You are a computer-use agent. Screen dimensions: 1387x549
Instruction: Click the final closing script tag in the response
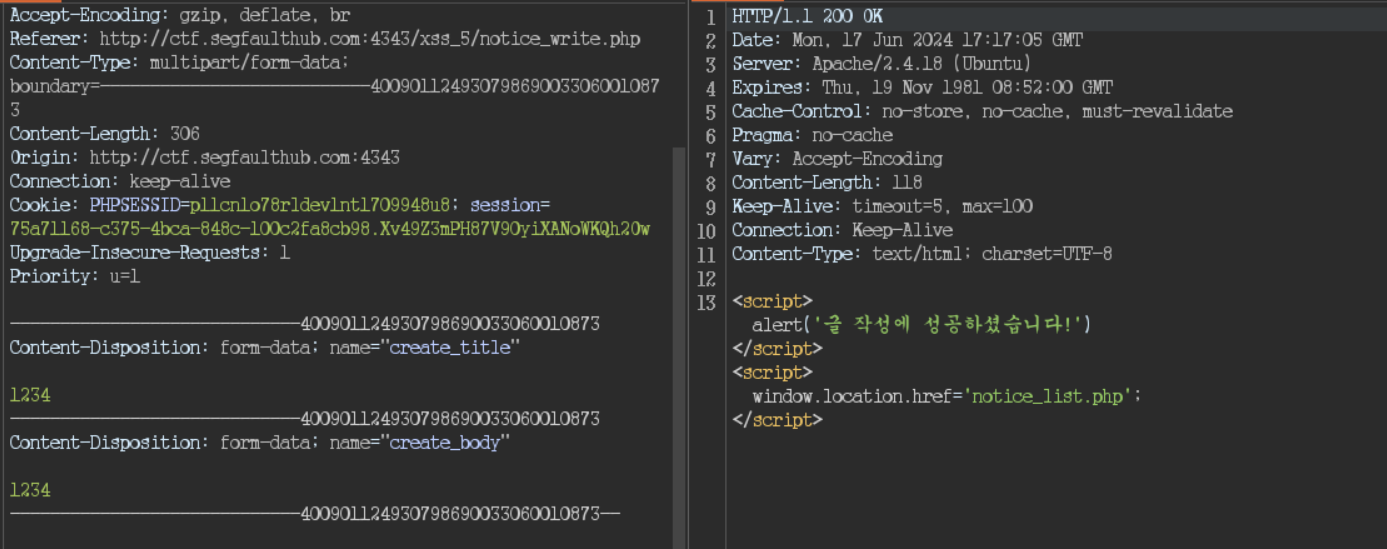(777, 420)
